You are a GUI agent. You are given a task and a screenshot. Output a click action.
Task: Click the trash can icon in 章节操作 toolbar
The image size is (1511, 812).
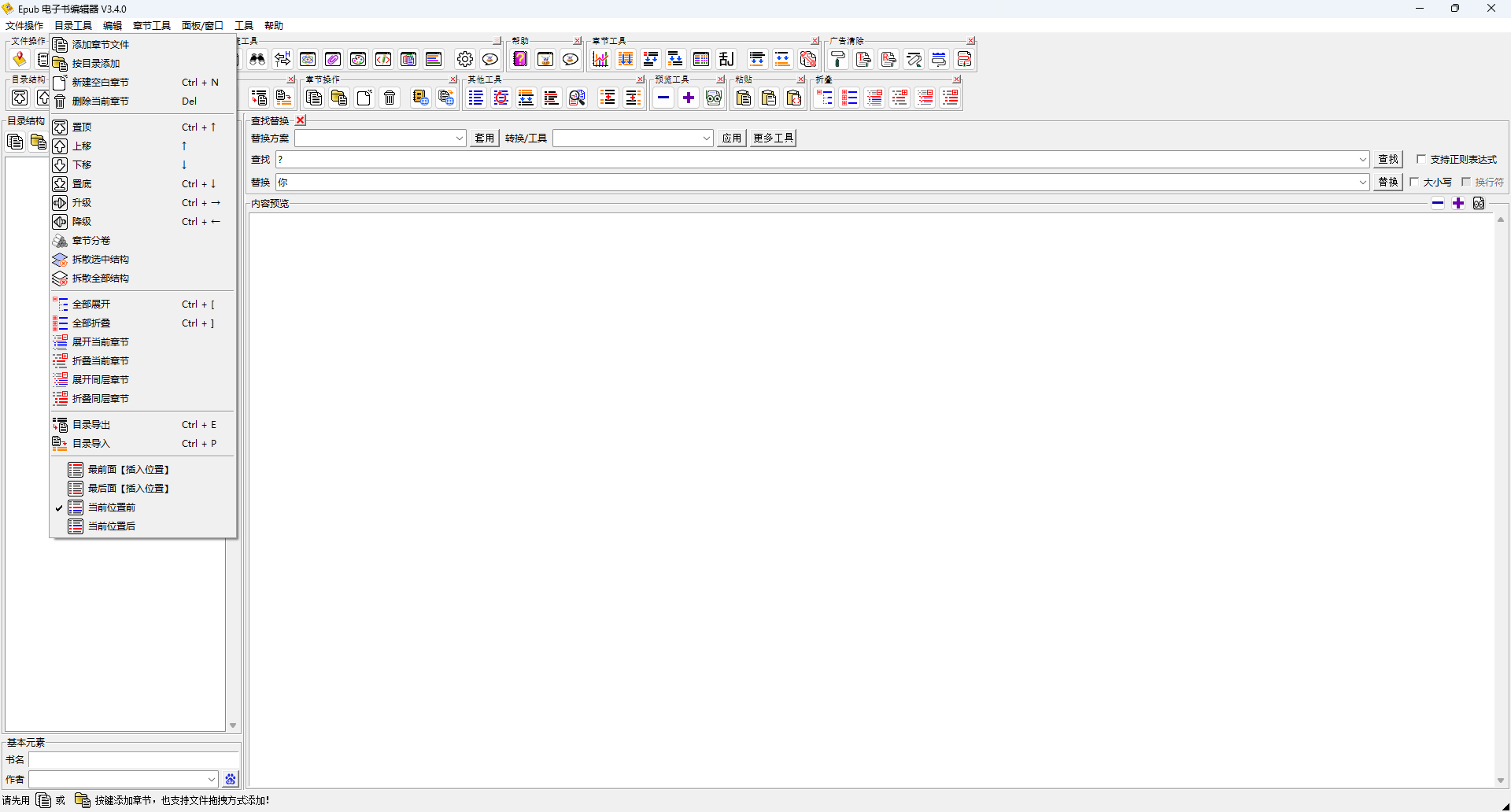390,98
